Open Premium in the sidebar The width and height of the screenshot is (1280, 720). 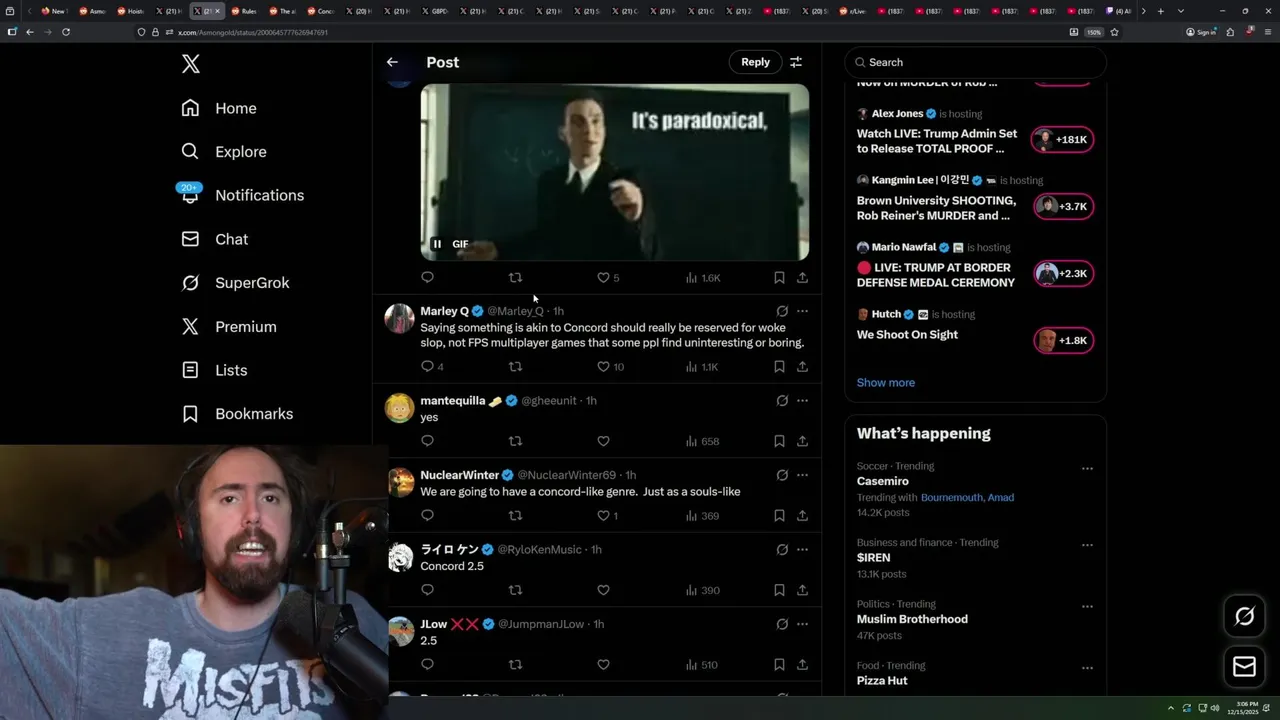(229, 326)
